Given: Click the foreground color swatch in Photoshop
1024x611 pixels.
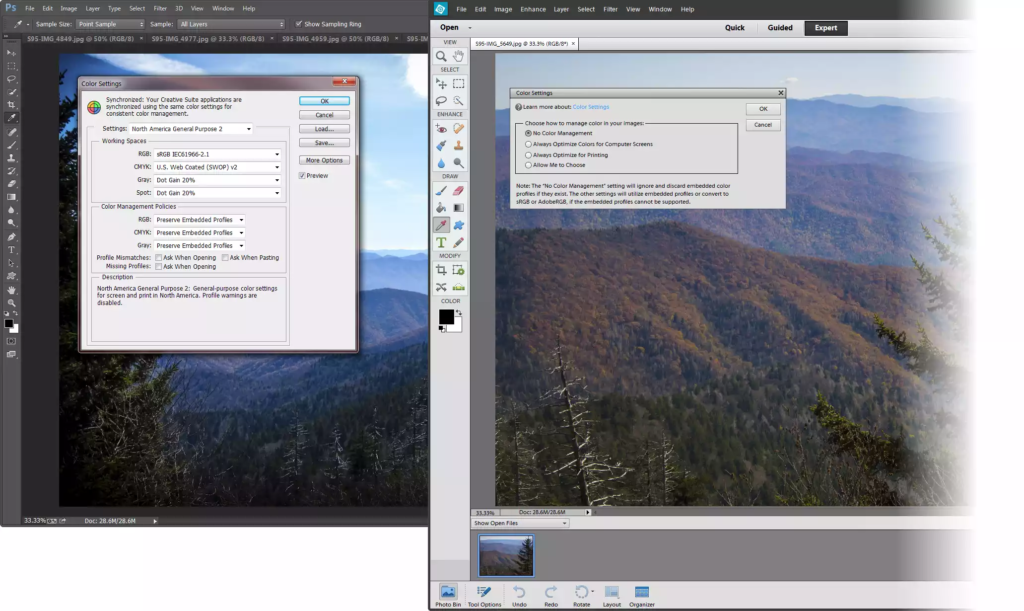Looking at the screenshot, I should pos(8,323).
